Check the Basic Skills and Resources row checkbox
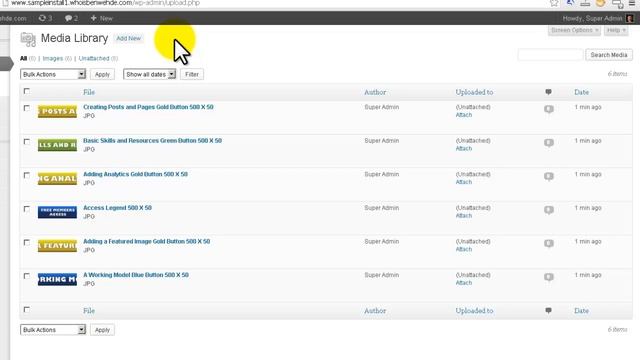This screenshot has width=640, height=360. click(x=27, y=142)
